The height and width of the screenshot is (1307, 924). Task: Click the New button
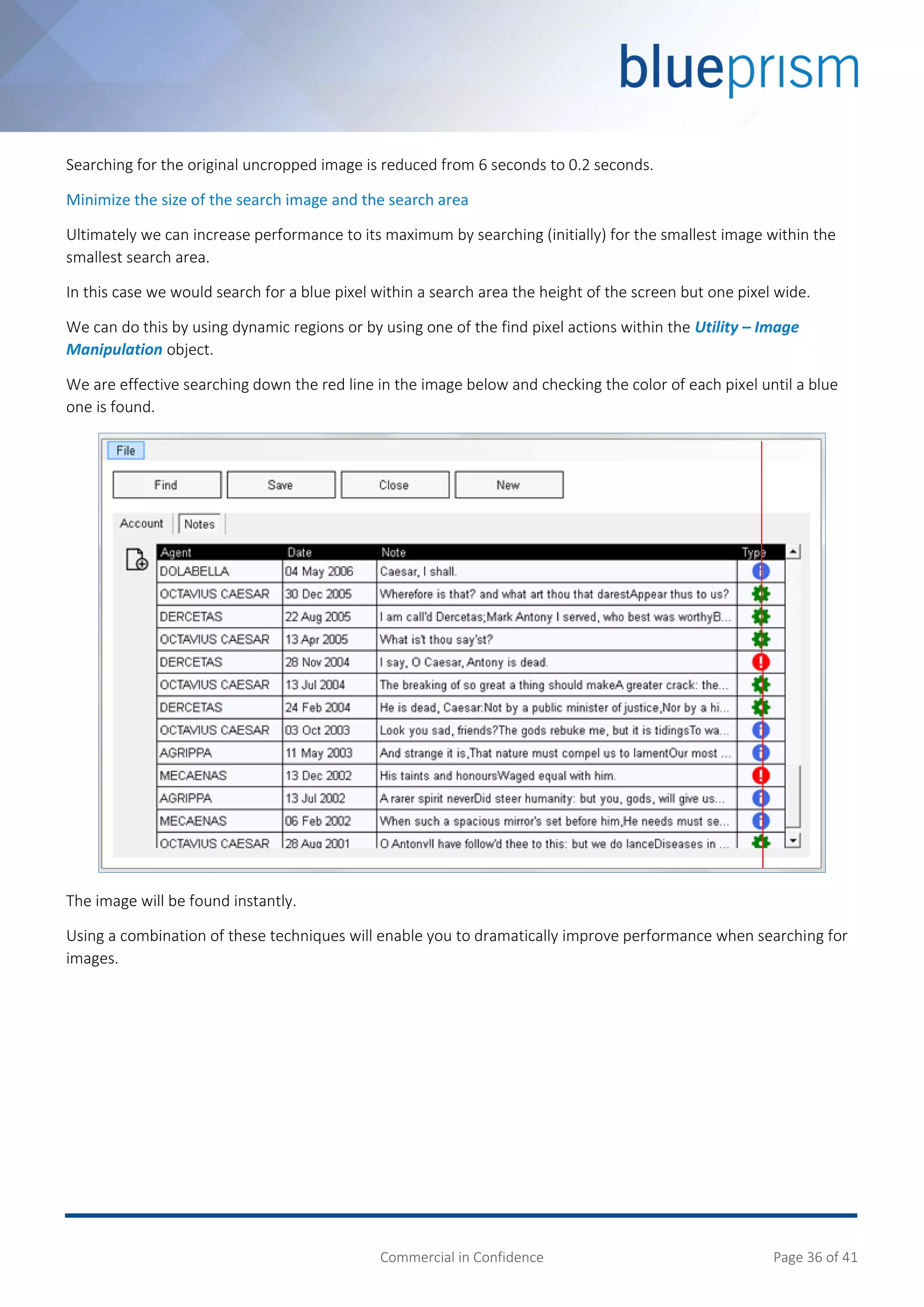tap(508, 485)
